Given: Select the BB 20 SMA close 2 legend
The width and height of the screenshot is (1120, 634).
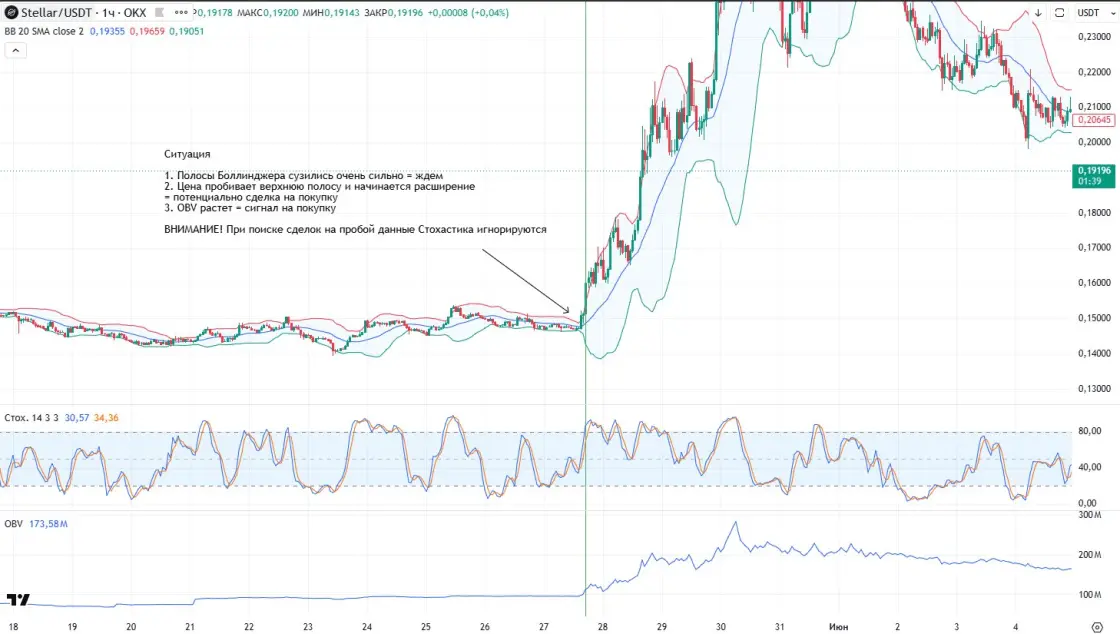Looking at the screenshot, I should pyautogui.click(x=44, y=31).
